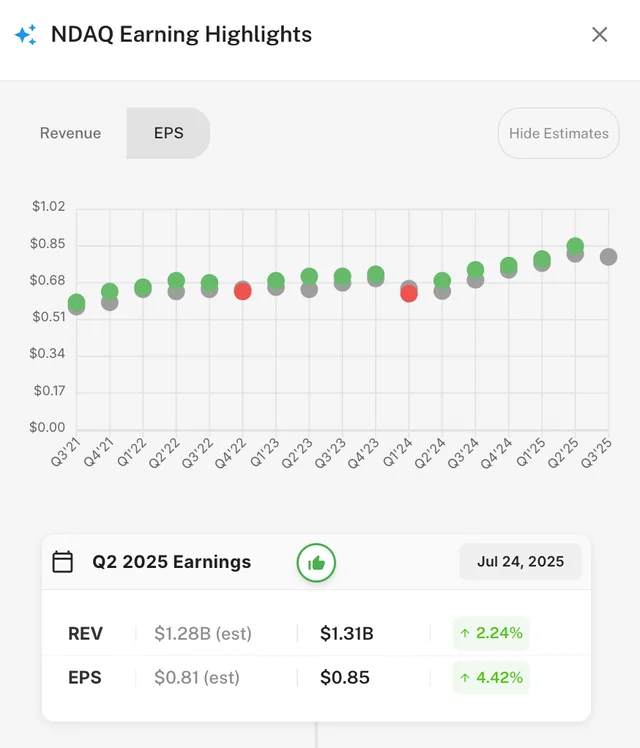Click the $1.28B (est) revenue estimate

[x=203, y=634]
